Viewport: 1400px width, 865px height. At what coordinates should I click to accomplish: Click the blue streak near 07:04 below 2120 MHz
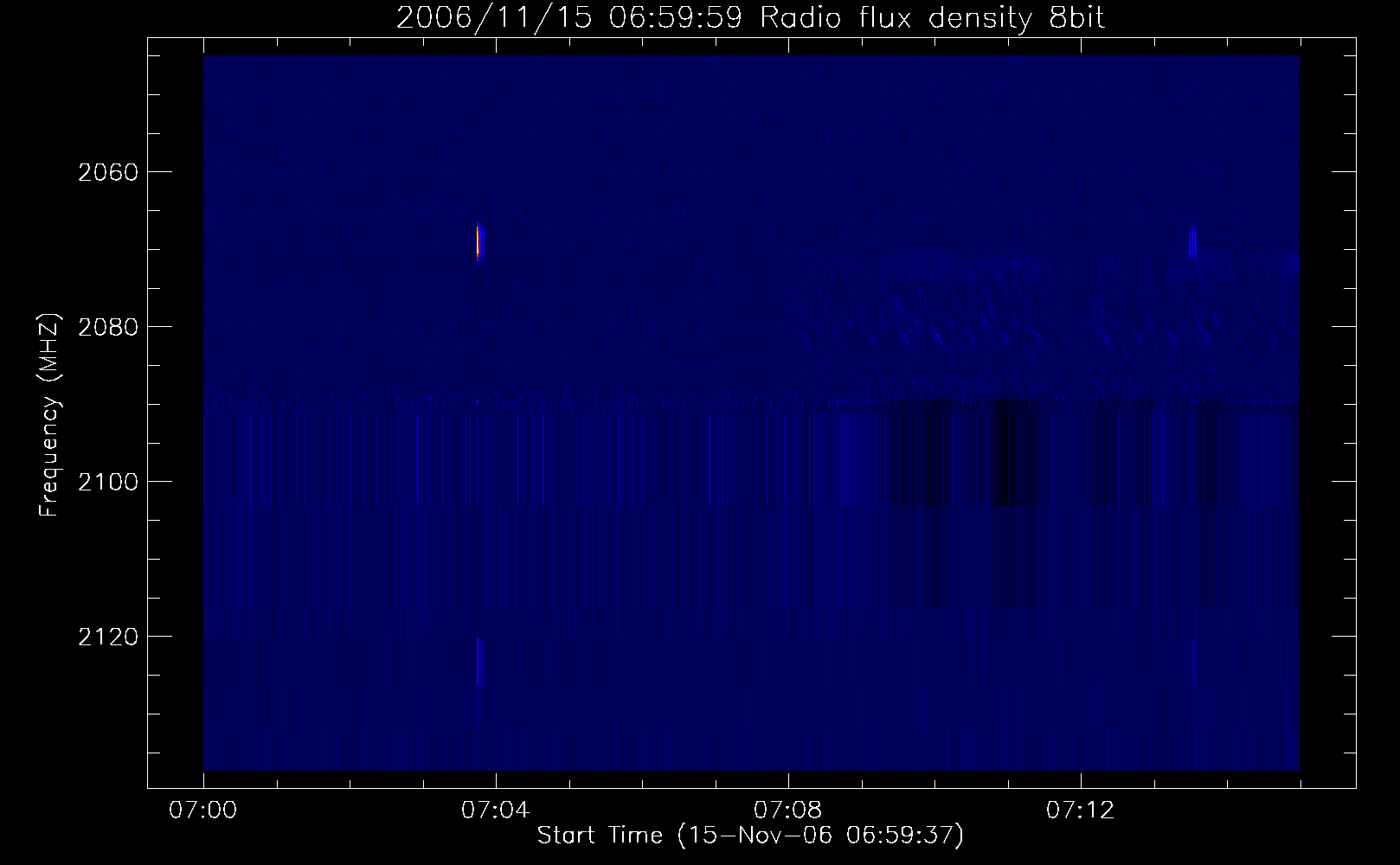(x=478, y=662)
